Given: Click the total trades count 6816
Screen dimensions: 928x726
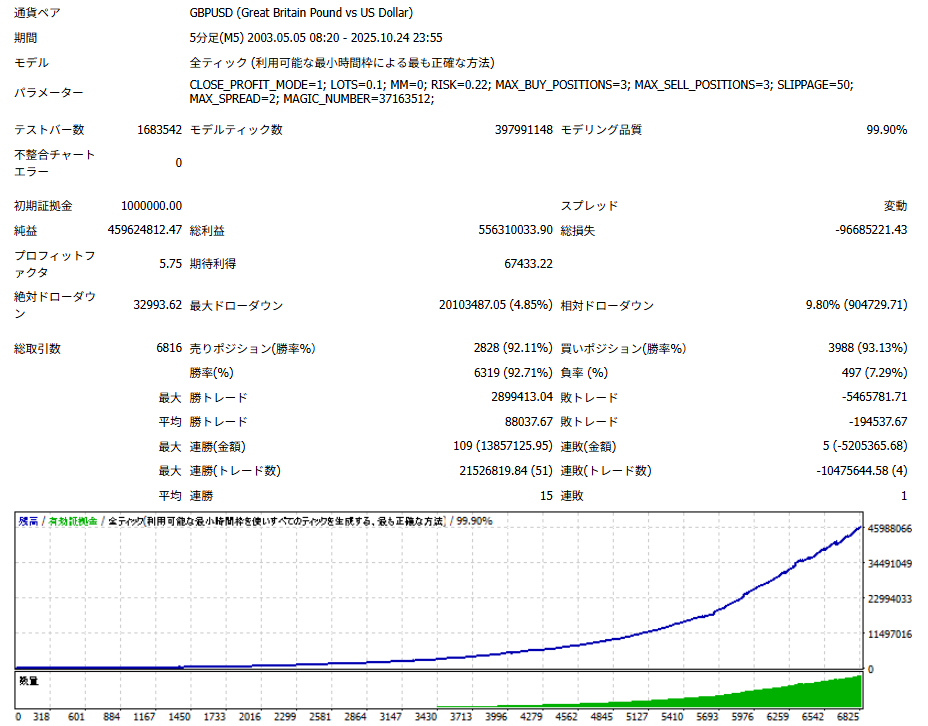Looking at the screenshot, I should point(169,349).
